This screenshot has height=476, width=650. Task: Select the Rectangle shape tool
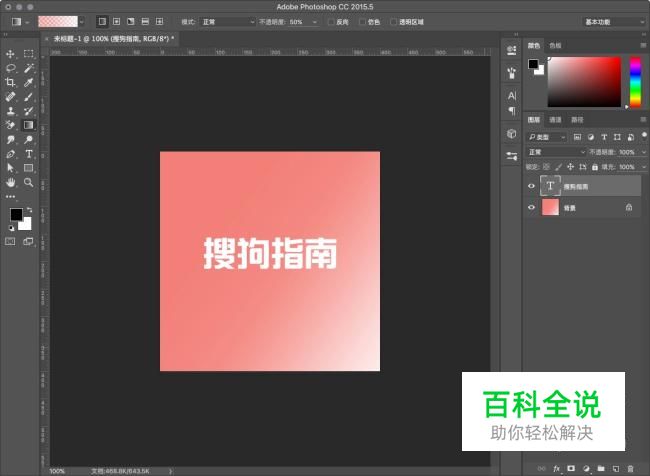[x=29, y=168]
